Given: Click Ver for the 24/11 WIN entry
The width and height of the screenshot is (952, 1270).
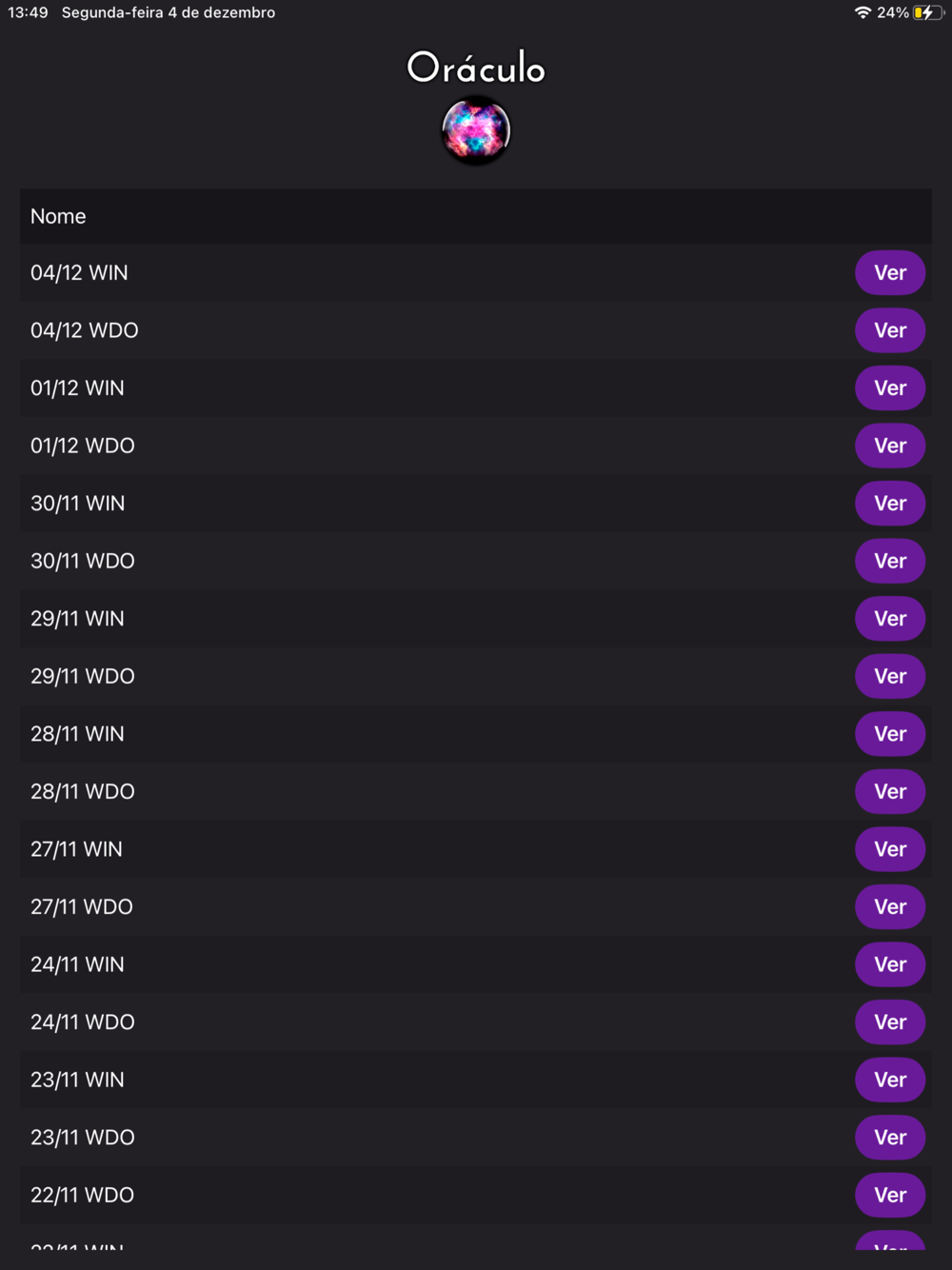Looking at the screenshot, I should 890,964.
